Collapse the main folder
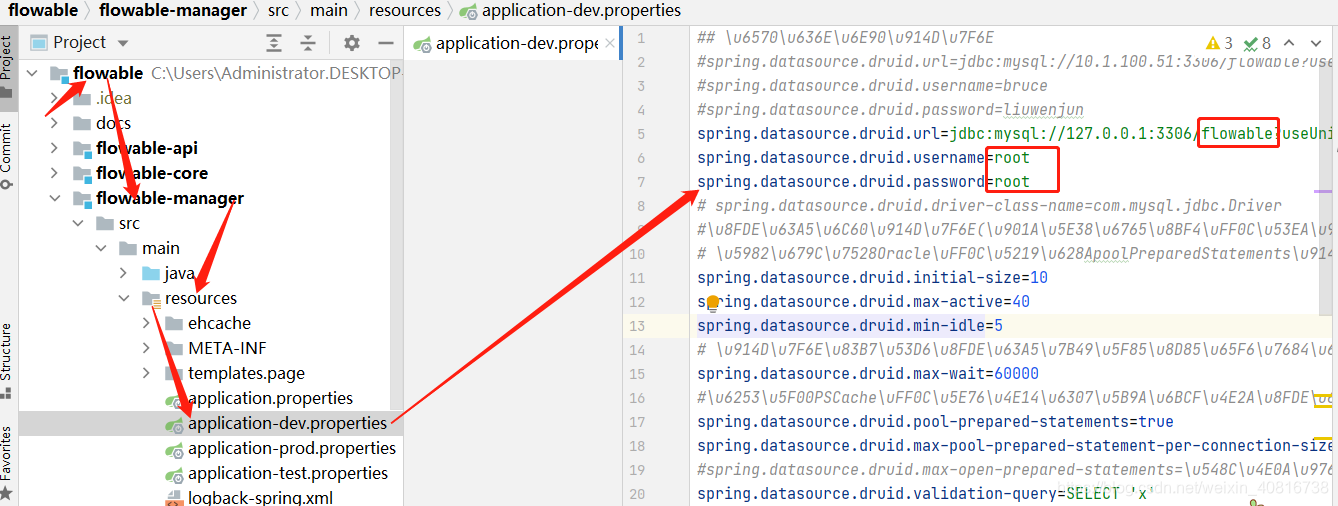 tap(101, 248)
